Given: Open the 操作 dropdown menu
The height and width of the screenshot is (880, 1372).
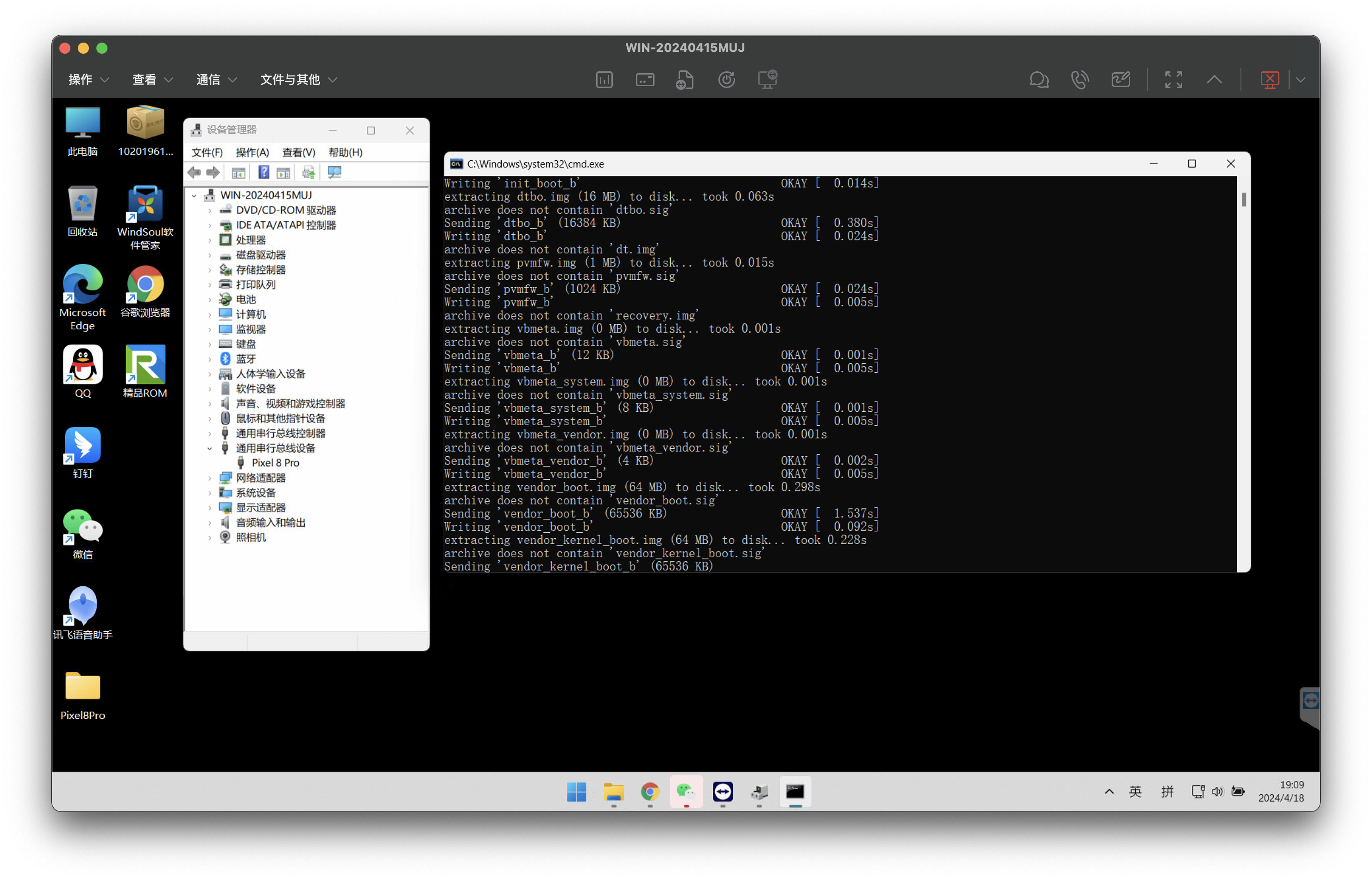Looking at the screenshot, I should (88, 79).
